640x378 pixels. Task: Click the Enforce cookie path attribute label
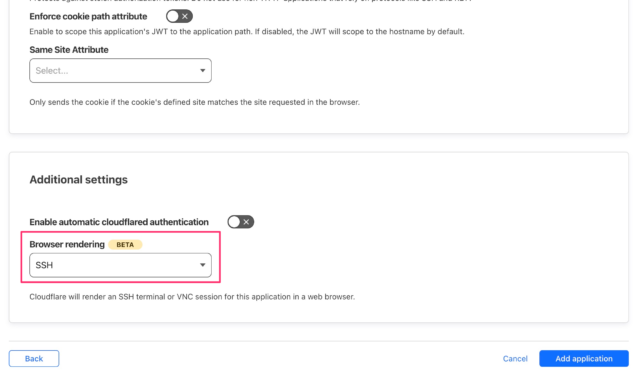point(88,16)
